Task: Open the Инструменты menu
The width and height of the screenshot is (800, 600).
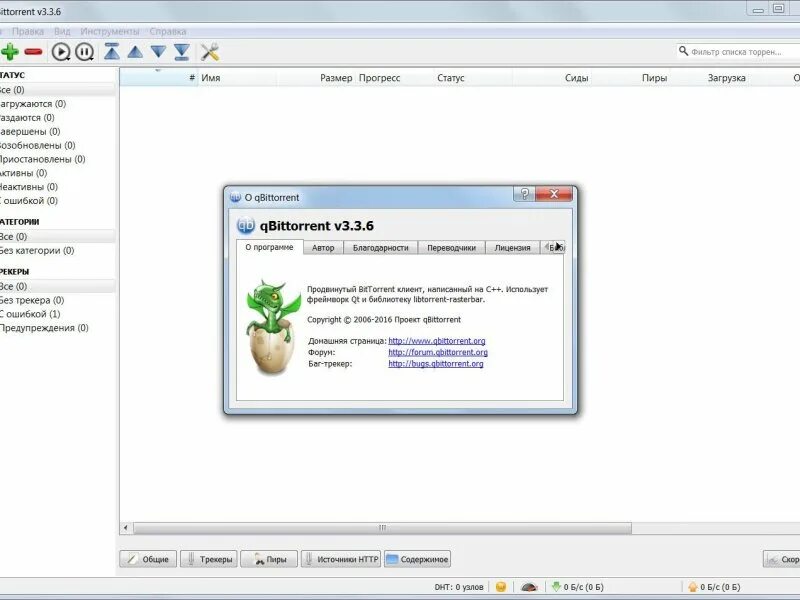Action: (x=110, y=31)
